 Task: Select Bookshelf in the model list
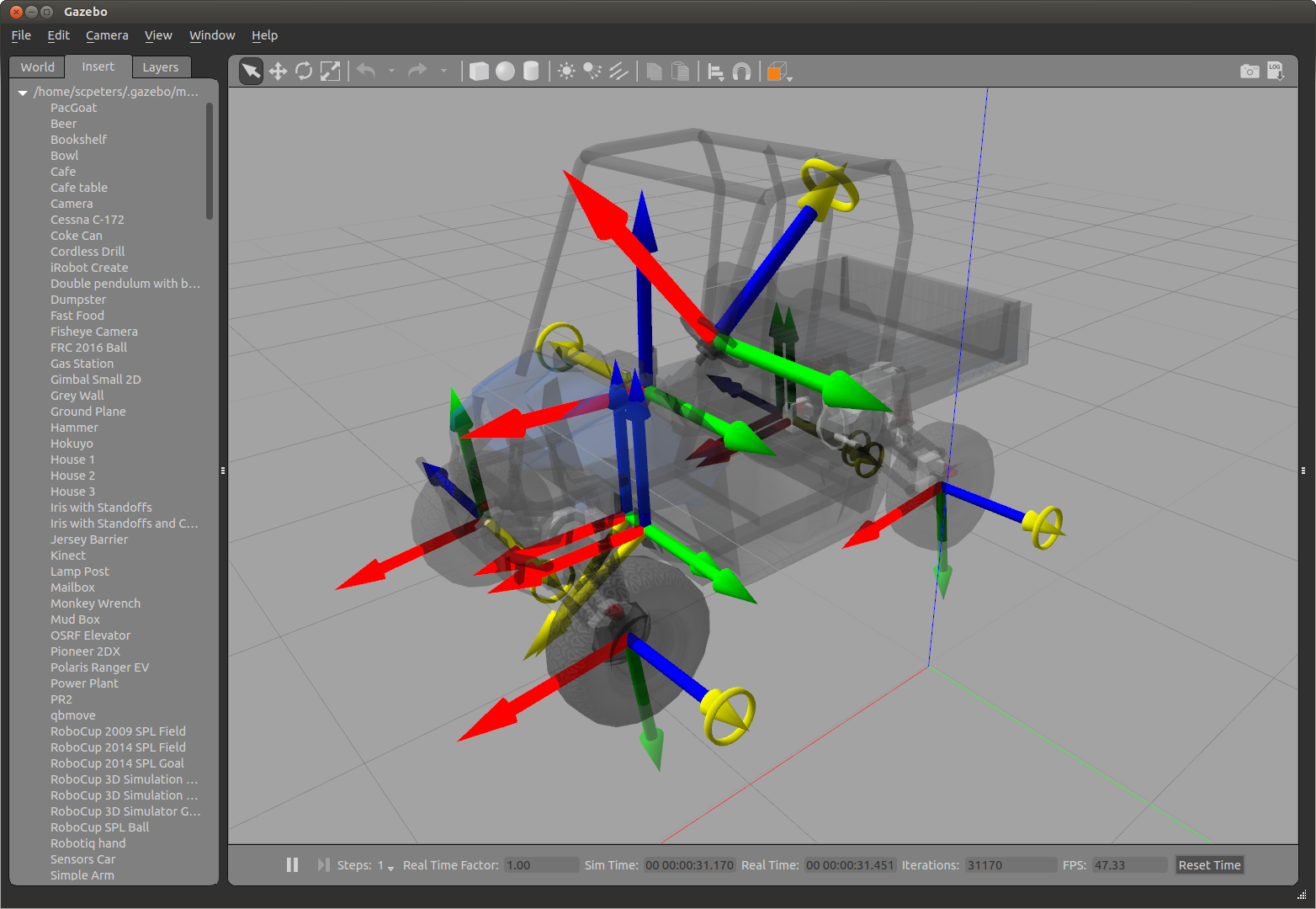point(78,140)
